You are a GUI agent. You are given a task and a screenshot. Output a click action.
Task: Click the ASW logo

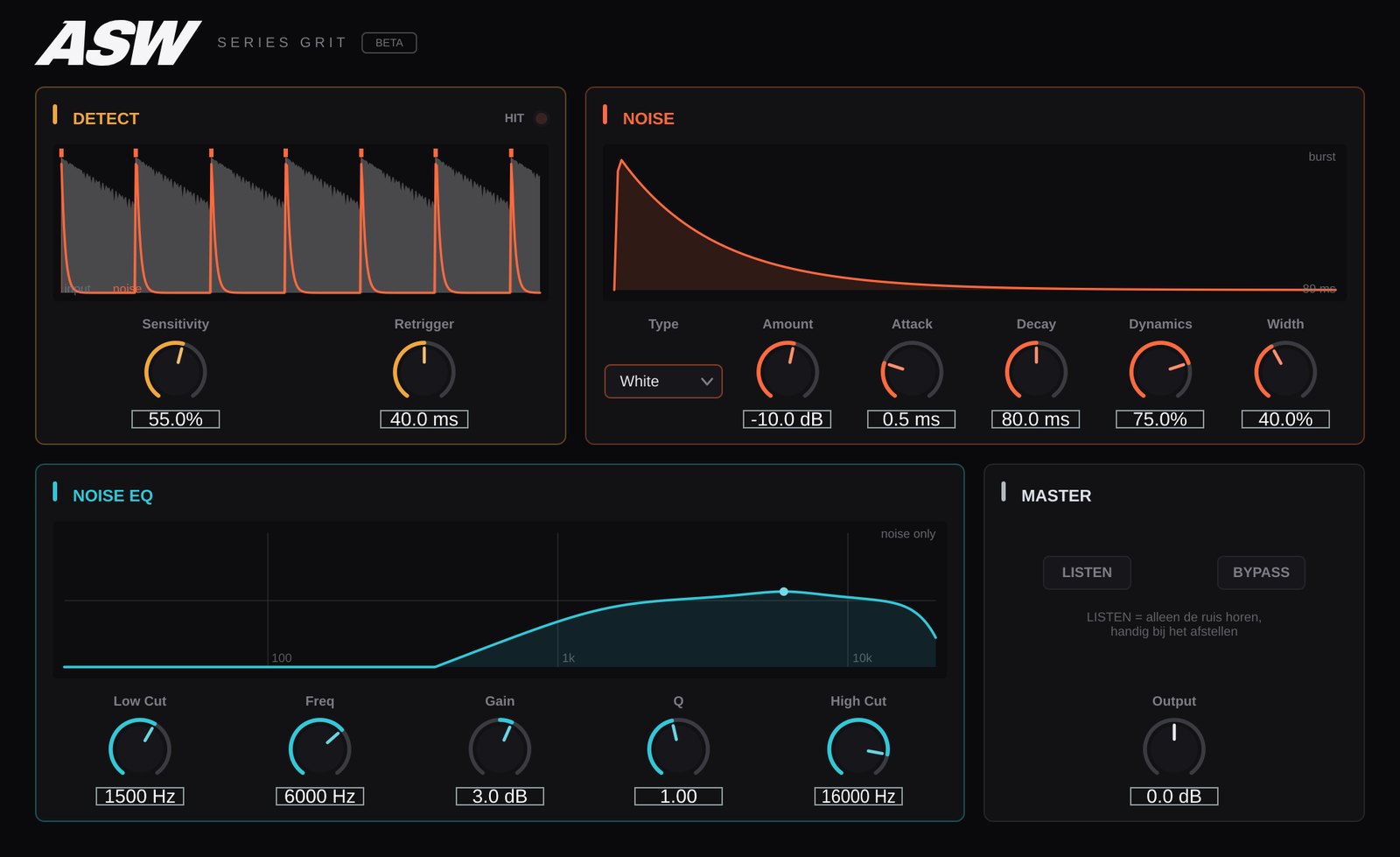coord(118,43)
